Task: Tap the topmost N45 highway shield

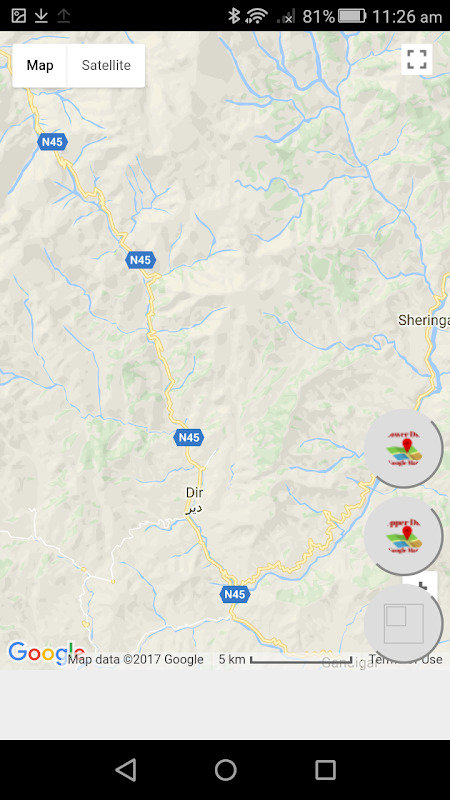Action: (52, 141)
